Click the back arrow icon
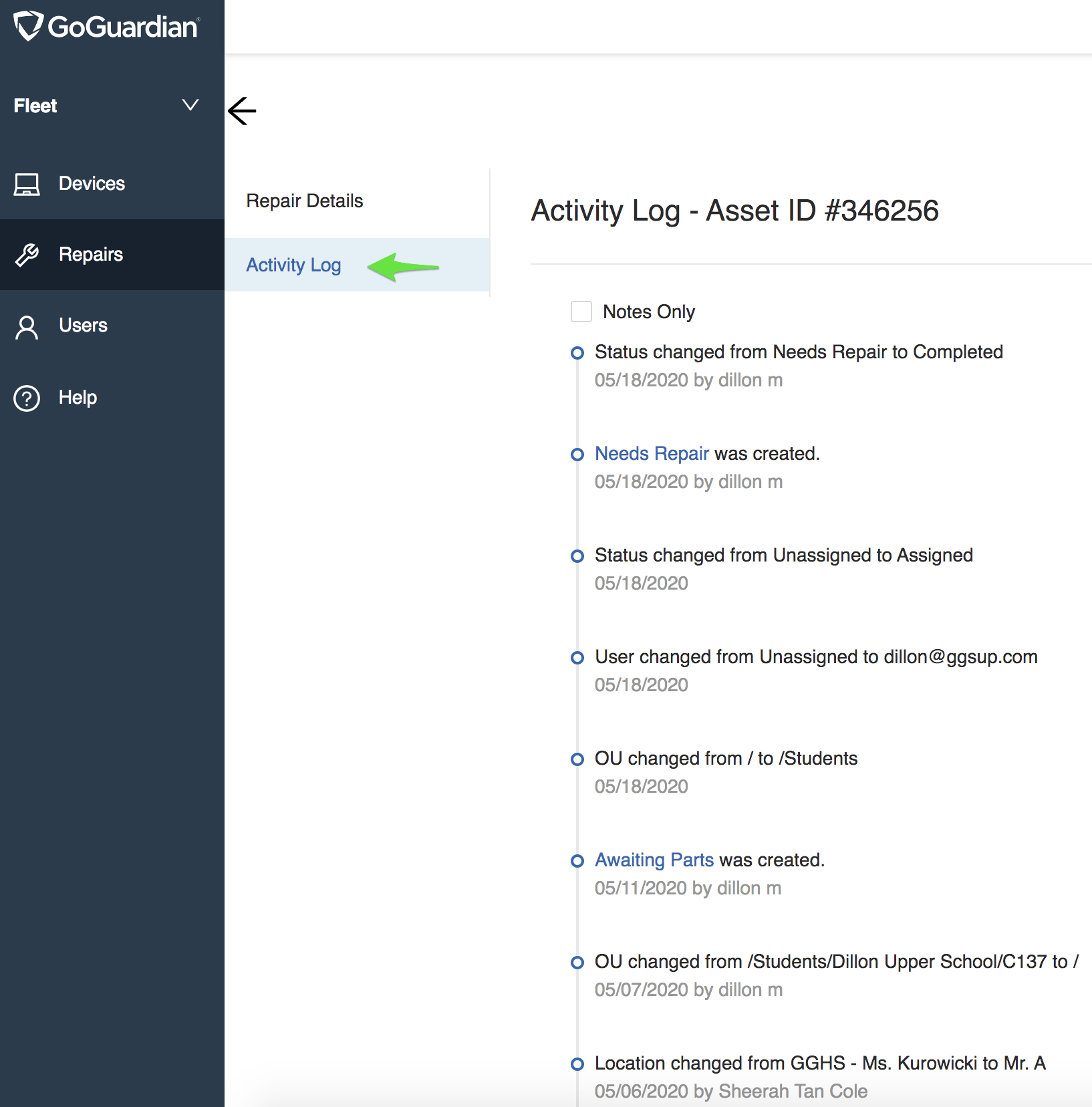1092x1107 pixels. click(x=242, y=110)
